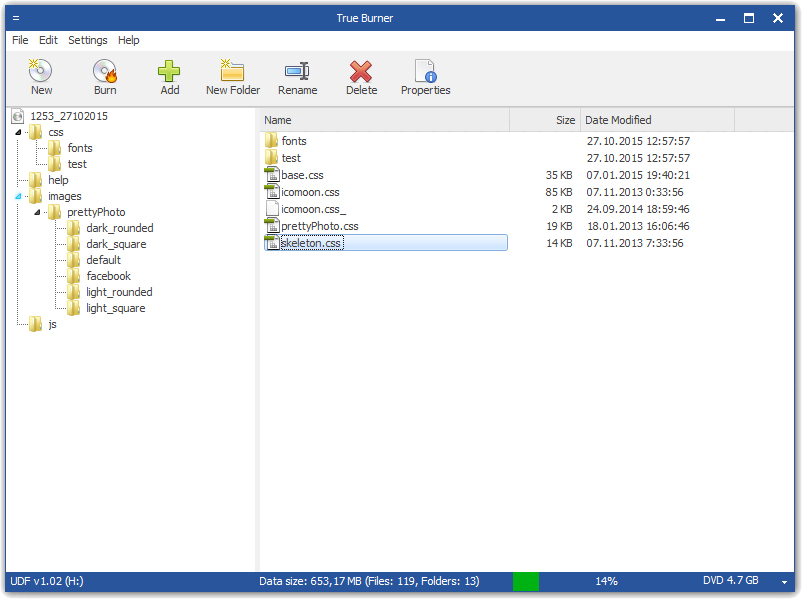Viewport: 802px width, 599px height.
Task: Click the css folder icon in tree
Action: (x=36, y=132)
